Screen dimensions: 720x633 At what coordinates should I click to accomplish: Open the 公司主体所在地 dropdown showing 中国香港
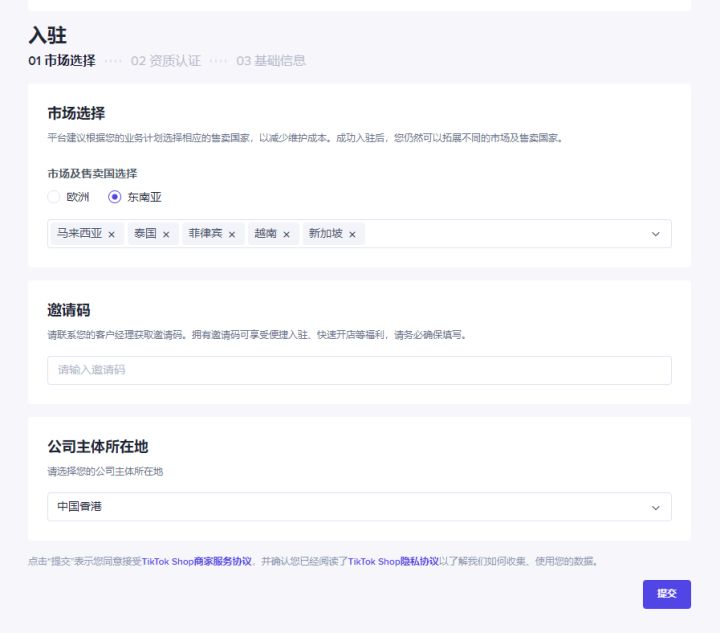[359, 507]
